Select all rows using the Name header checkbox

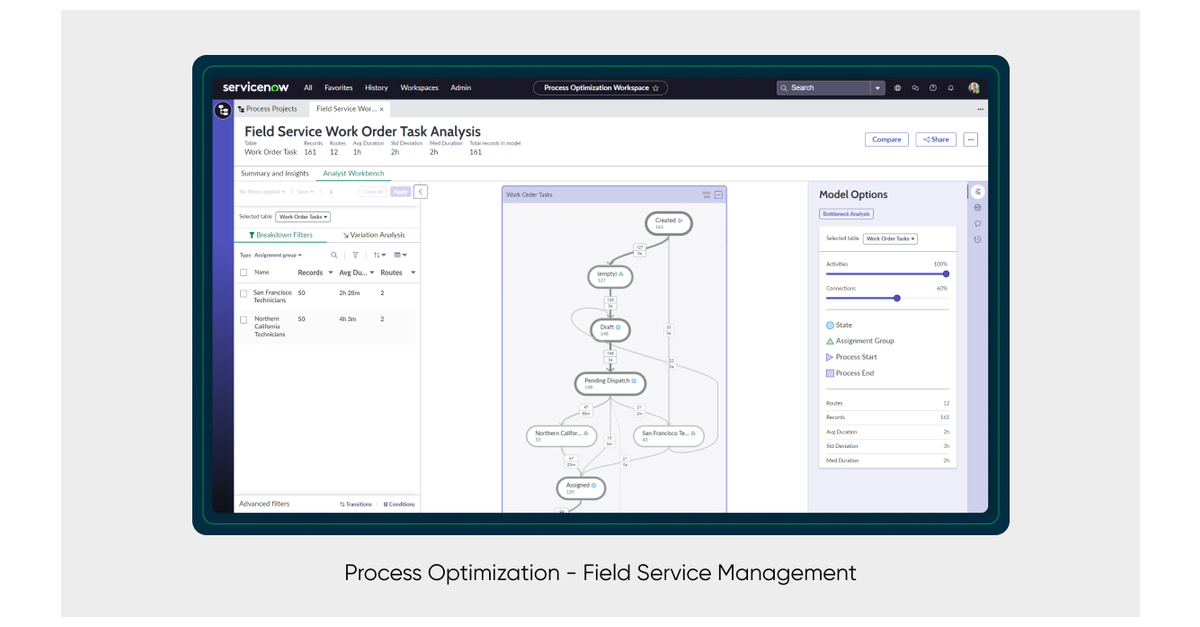[x=244, y=272]
